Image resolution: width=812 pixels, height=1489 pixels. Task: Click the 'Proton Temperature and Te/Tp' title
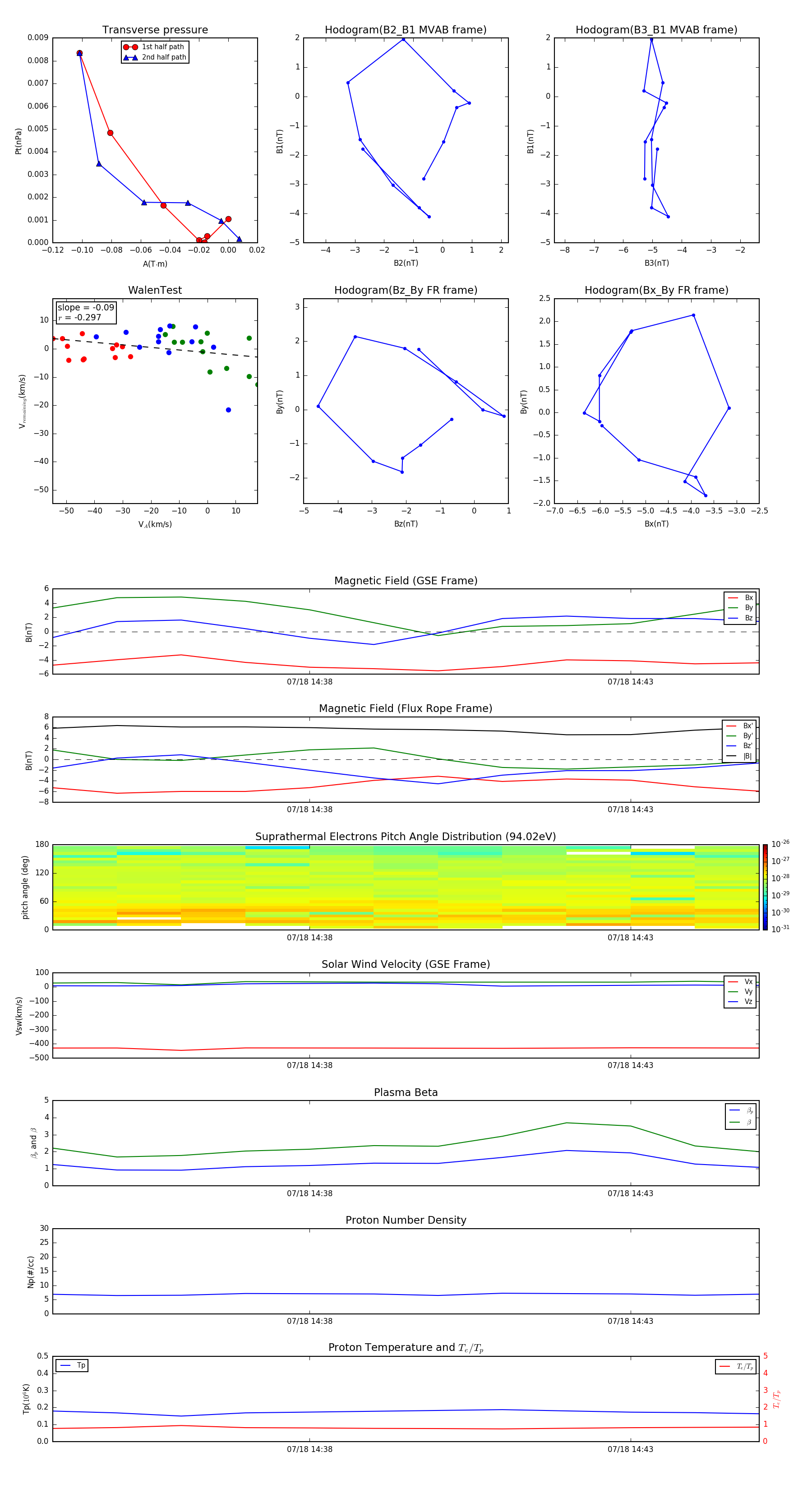pyautogui.click(x=406, y=1348)
